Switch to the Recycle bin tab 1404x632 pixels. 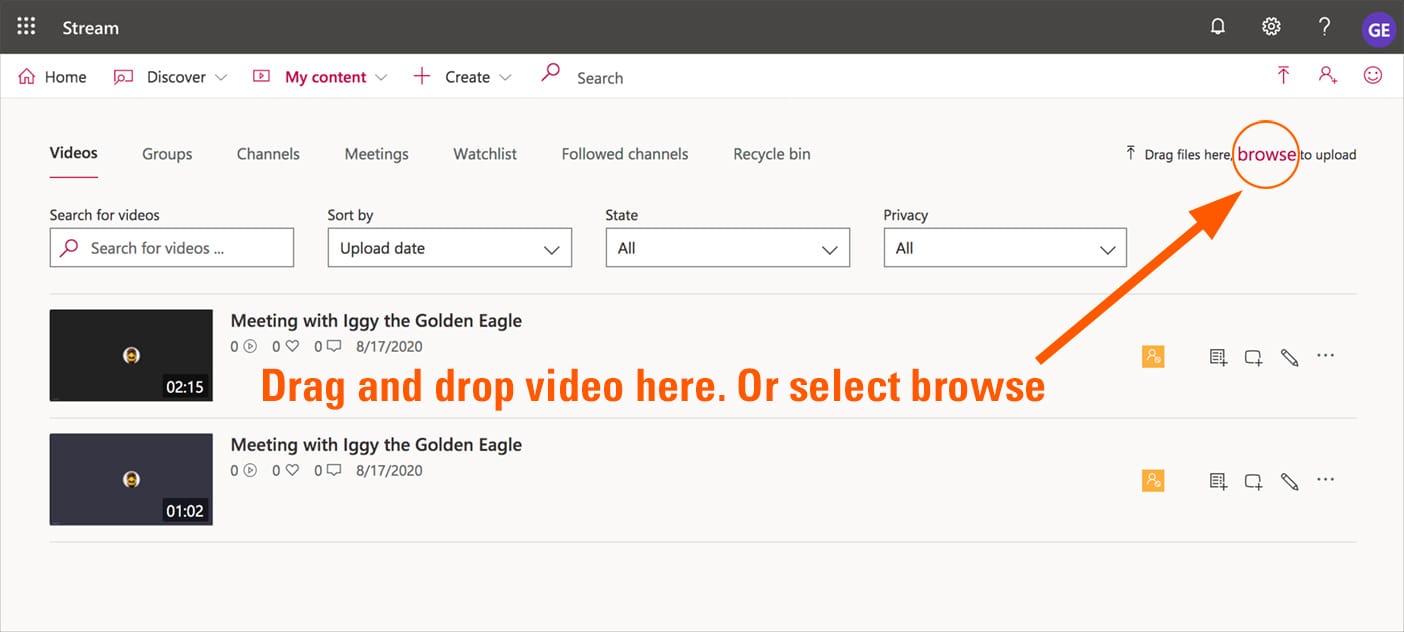click(771, 154)
